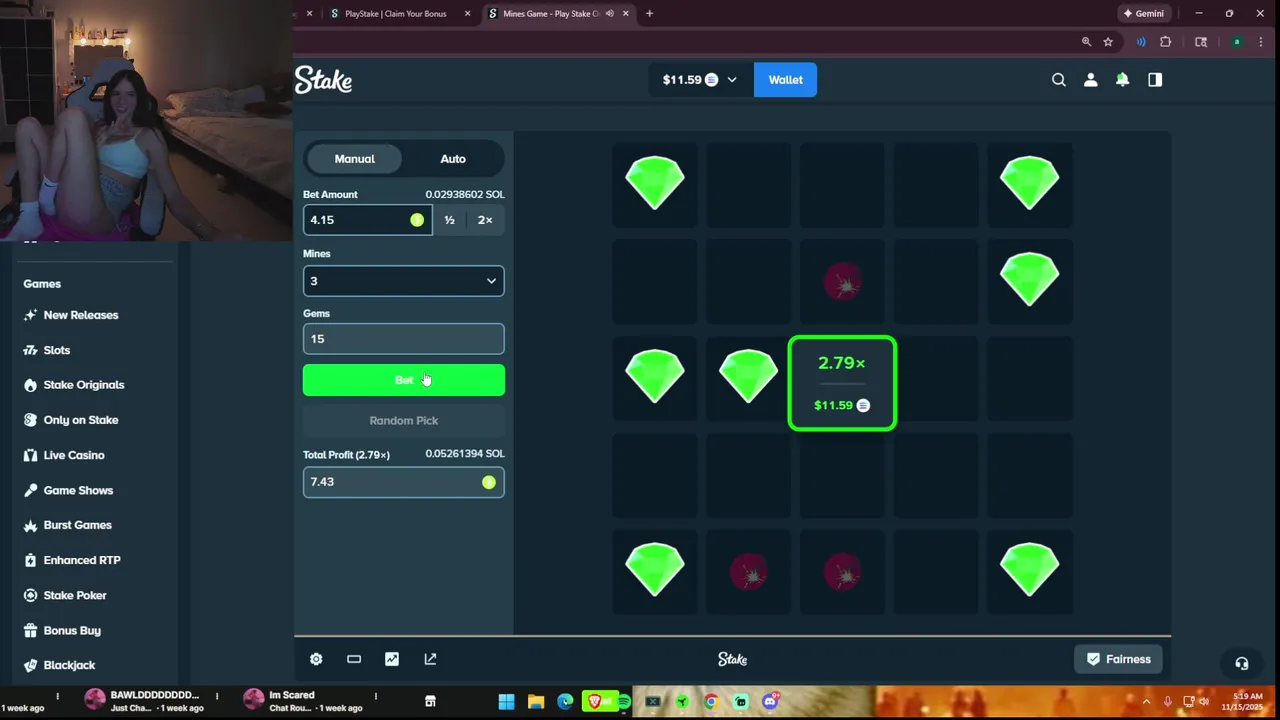Open a new browser tab
Image resolution: width=1280 pixels, height=720 pixels.
tap(649, 14)
